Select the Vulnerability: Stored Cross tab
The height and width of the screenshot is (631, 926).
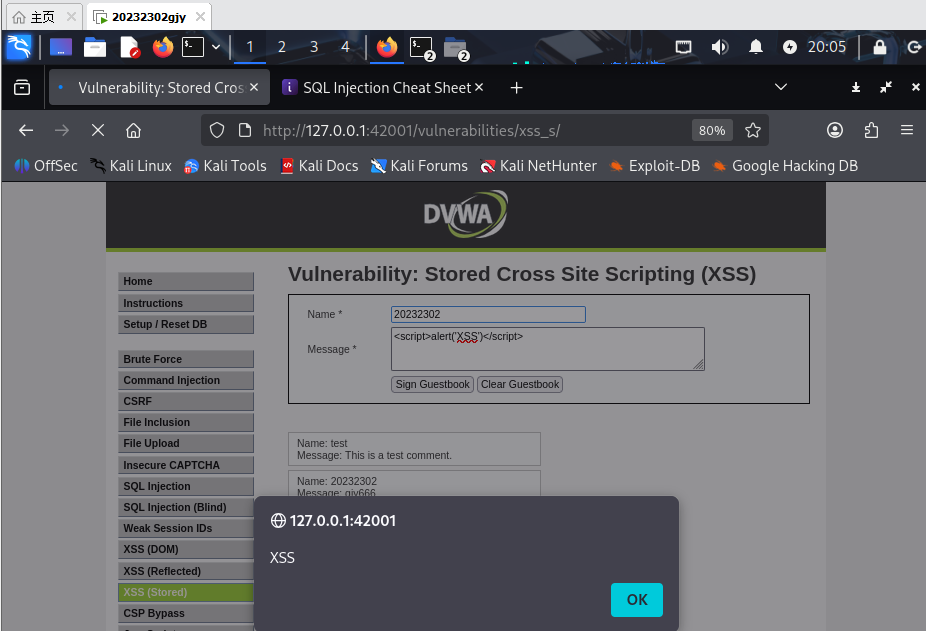[159, 87]
